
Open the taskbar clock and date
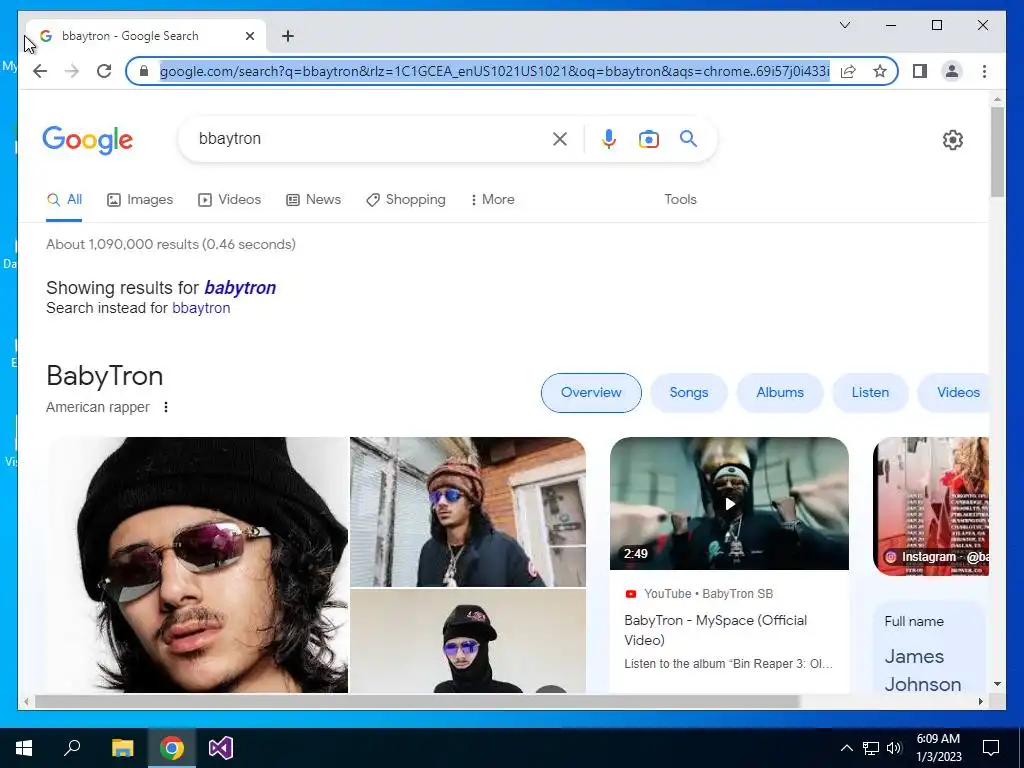point(939,748)
